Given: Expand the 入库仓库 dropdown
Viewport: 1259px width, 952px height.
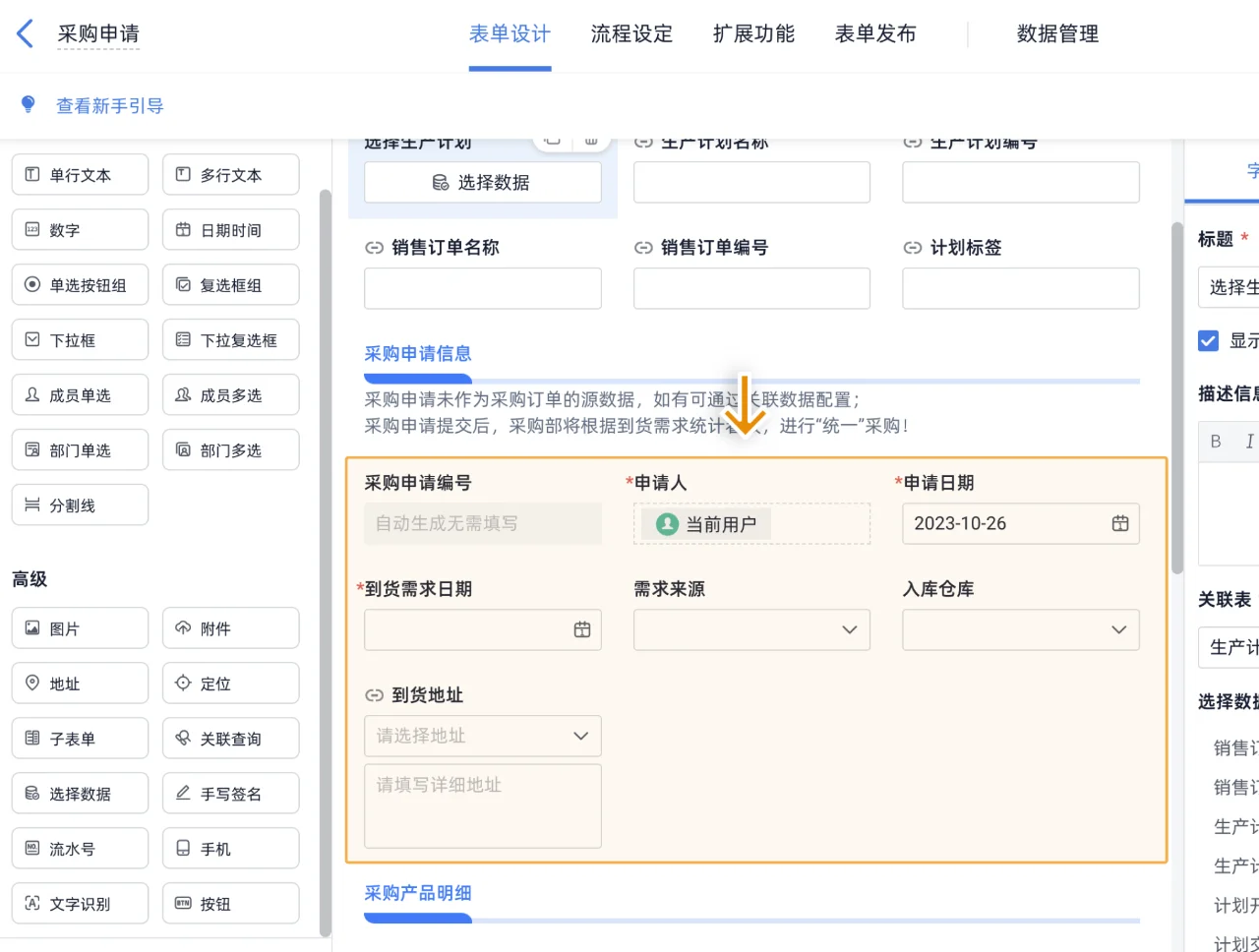Looking at the screenshot, I should pyautogui.click(x=1119, y=629).
